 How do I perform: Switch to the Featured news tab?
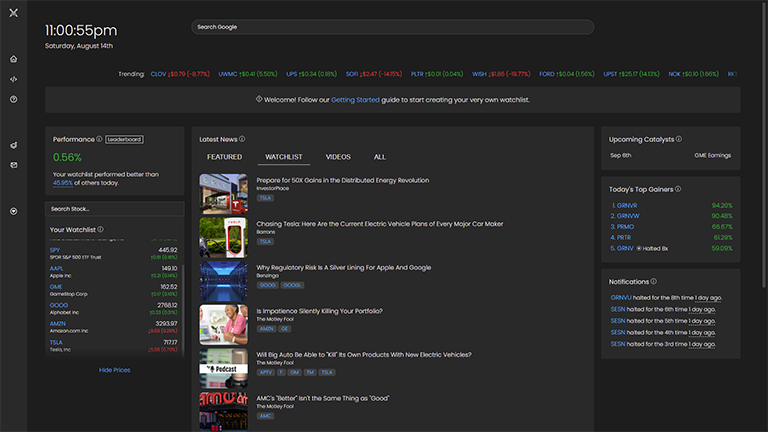[224, 157]
